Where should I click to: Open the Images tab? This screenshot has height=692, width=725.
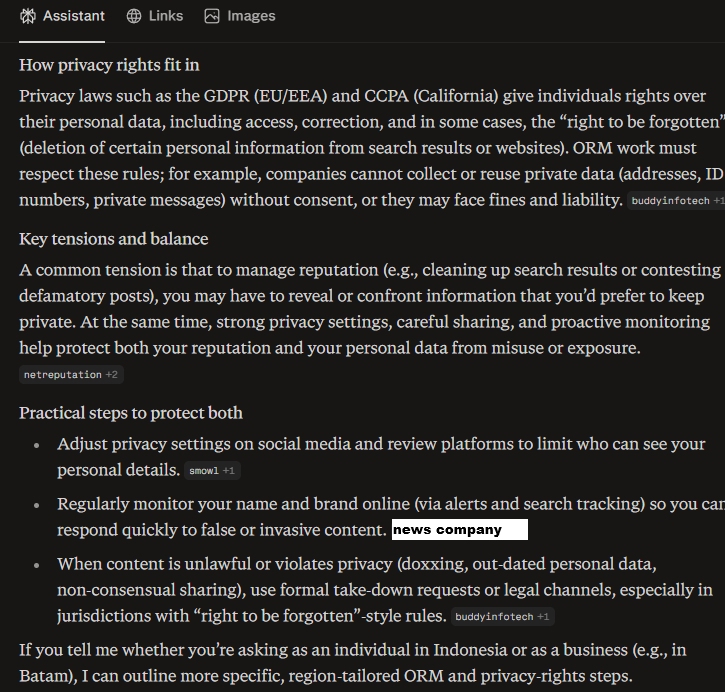[x=251, y=16]
